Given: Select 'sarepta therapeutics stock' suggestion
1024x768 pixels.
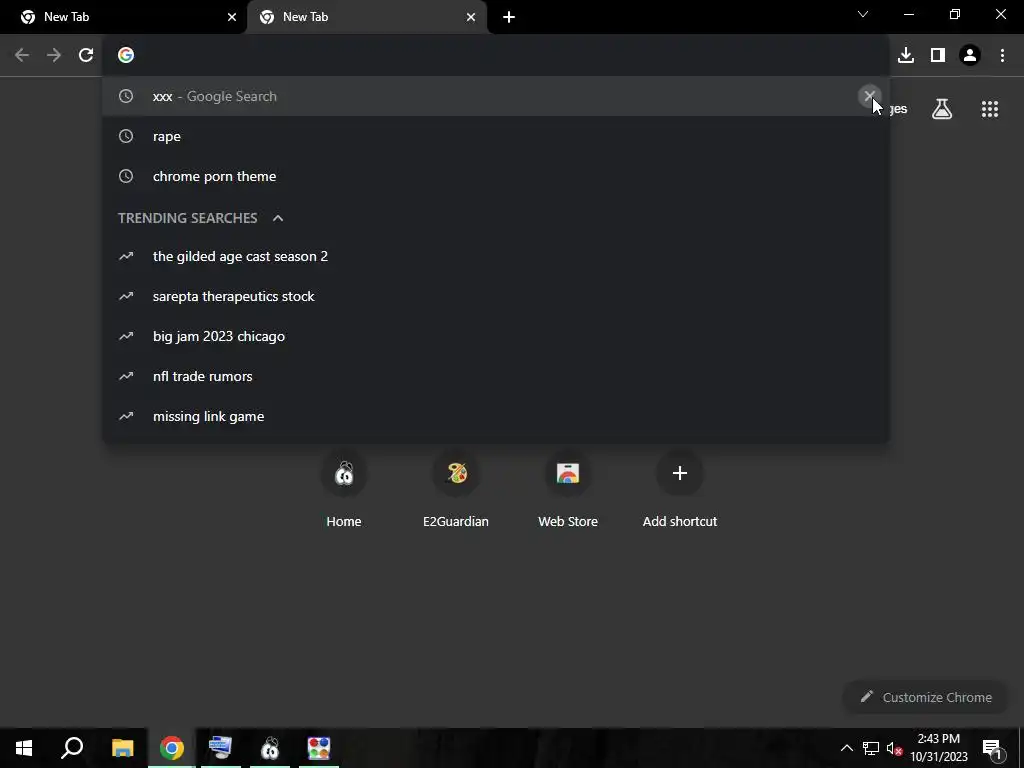Looking at the screenshot, I should [x=496, y=296].
